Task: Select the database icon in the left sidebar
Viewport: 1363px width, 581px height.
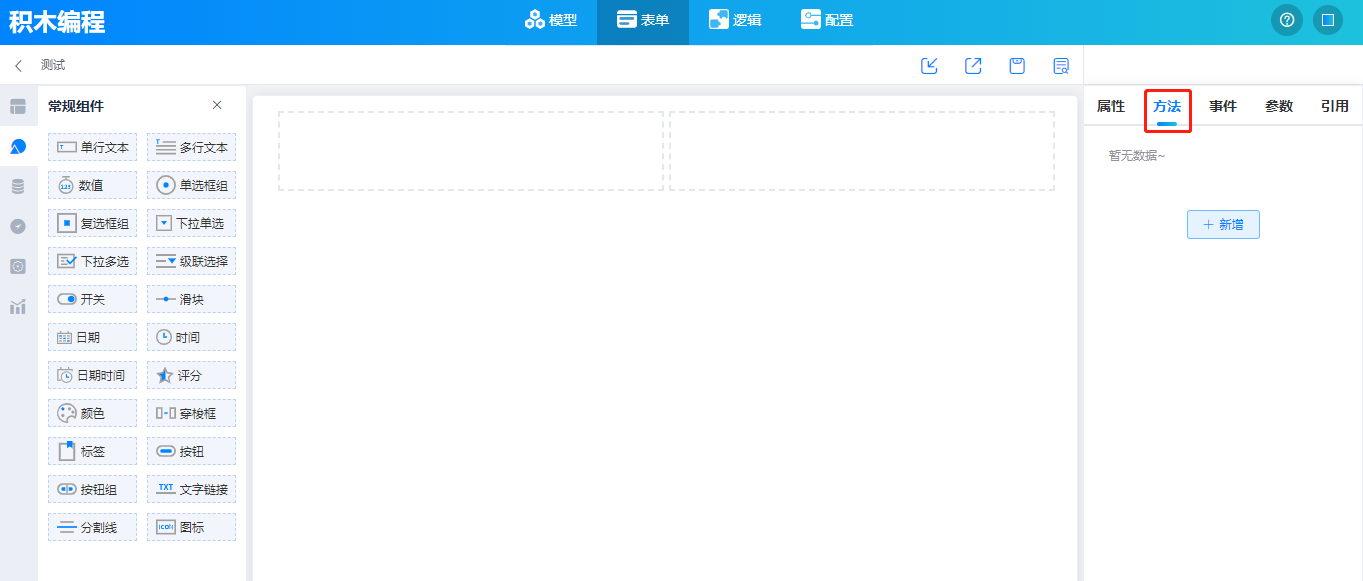Action: (18, 187)
